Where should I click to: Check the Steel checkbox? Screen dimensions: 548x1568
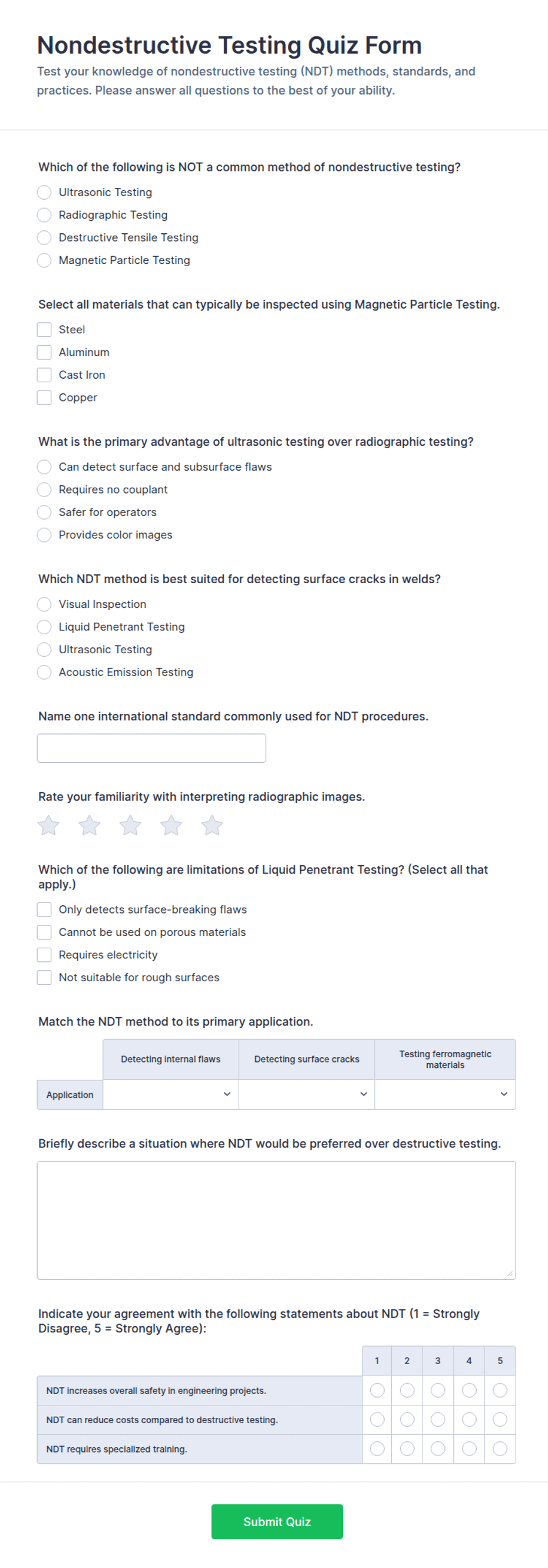(44, 329)
